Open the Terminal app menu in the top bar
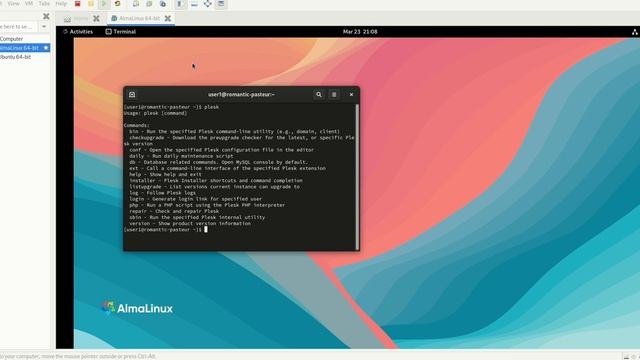This screenshot has height=360, width=640. (121, 31)
